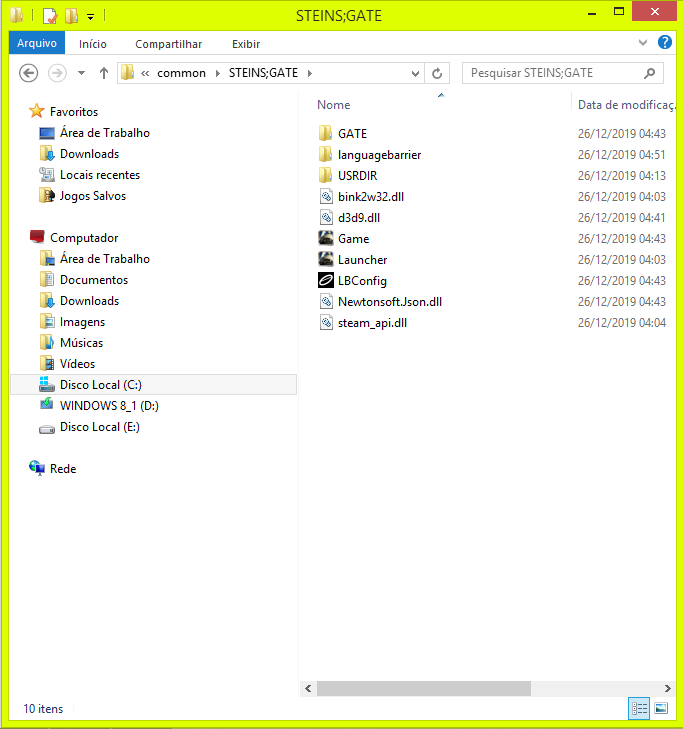Click the Properties quick access icon

[x=50, y=16]
